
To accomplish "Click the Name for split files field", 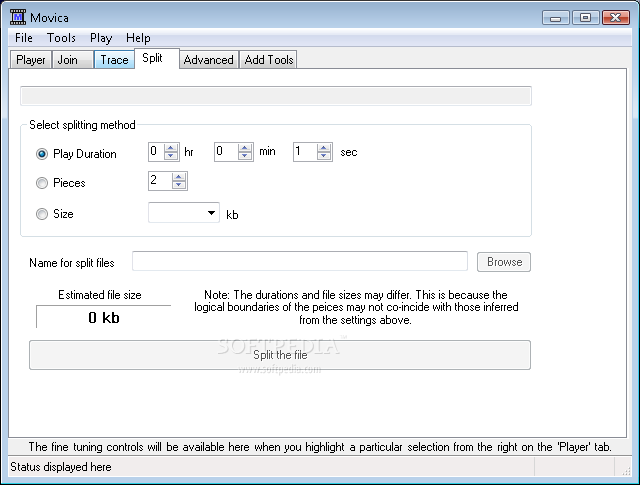I will (300, 261).
